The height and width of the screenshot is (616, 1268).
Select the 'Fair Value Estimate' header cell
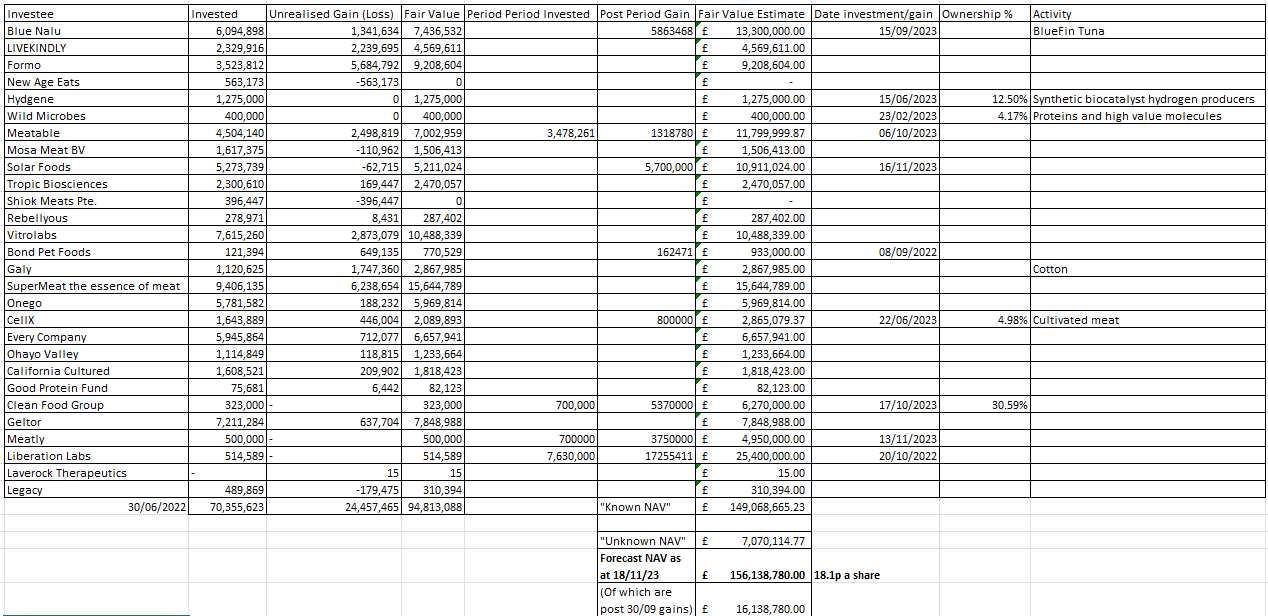(x=753, y=14)
